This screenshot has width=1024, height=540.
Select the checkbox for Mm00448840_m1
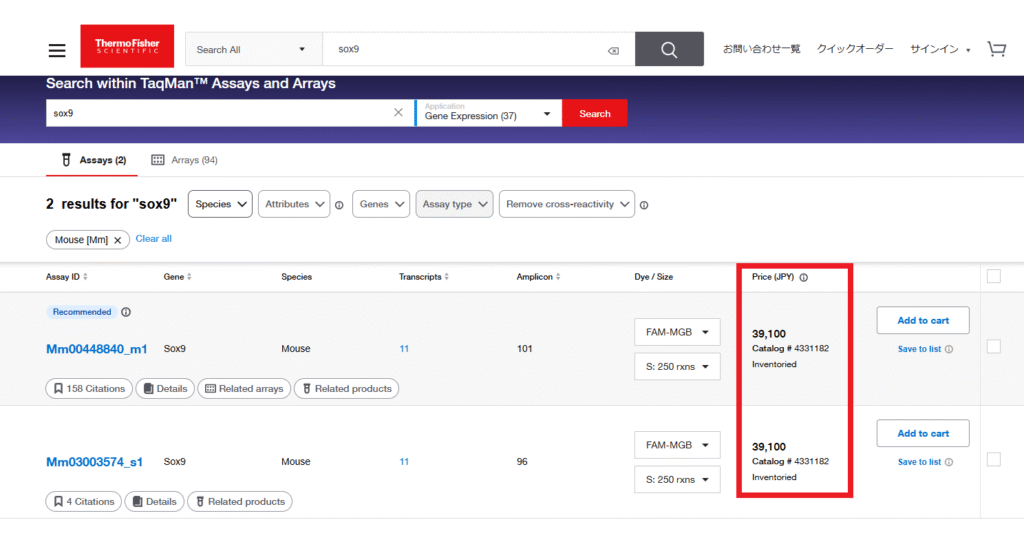(x=993, y=346)
